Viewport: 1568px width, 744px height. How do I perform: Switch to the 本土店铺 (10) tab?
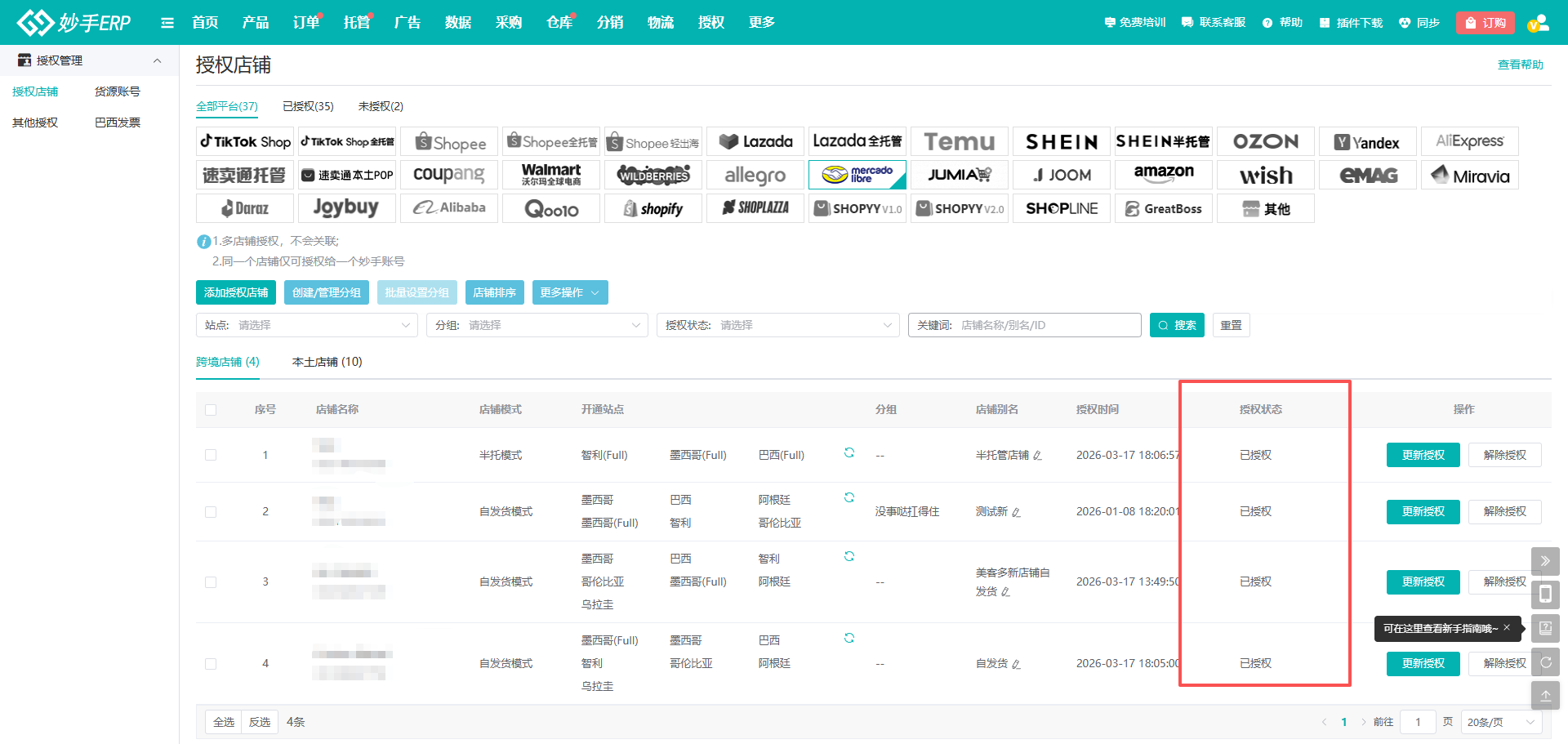(x=327, y=362)
